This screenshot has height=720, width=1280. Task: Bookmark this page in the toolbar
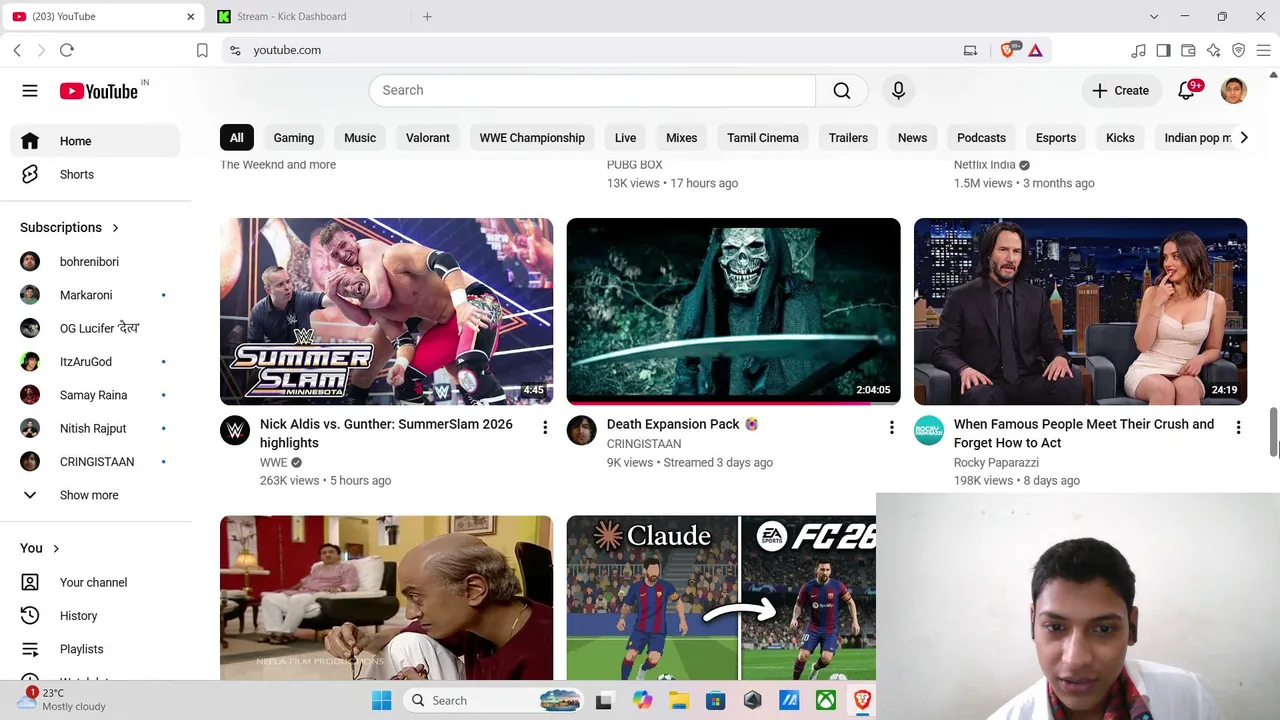tap(202, 50)
